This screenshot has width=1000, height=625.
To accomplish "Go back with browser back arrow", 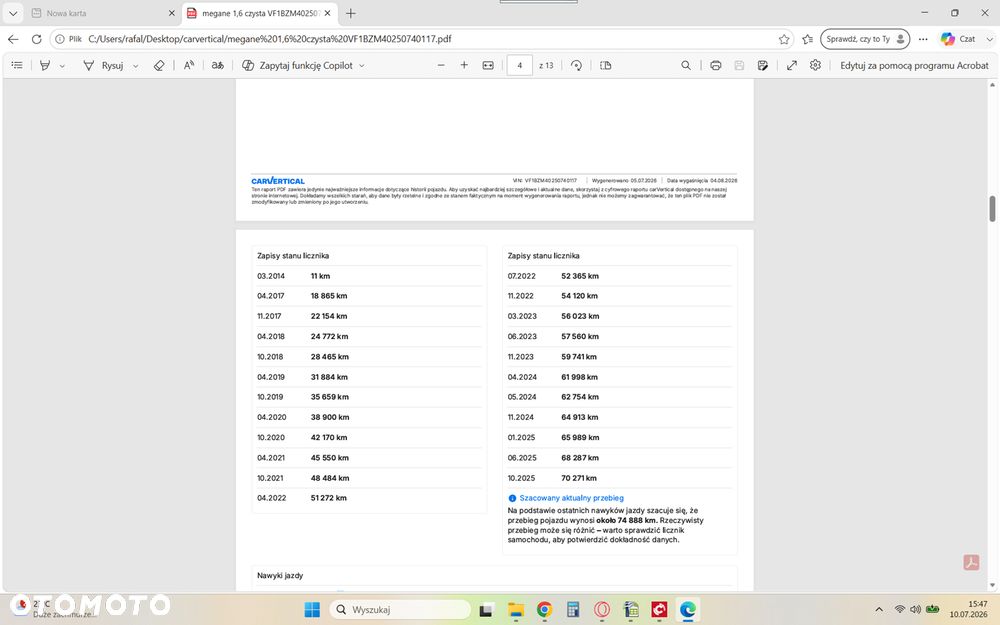I will [x=13, y=39].
